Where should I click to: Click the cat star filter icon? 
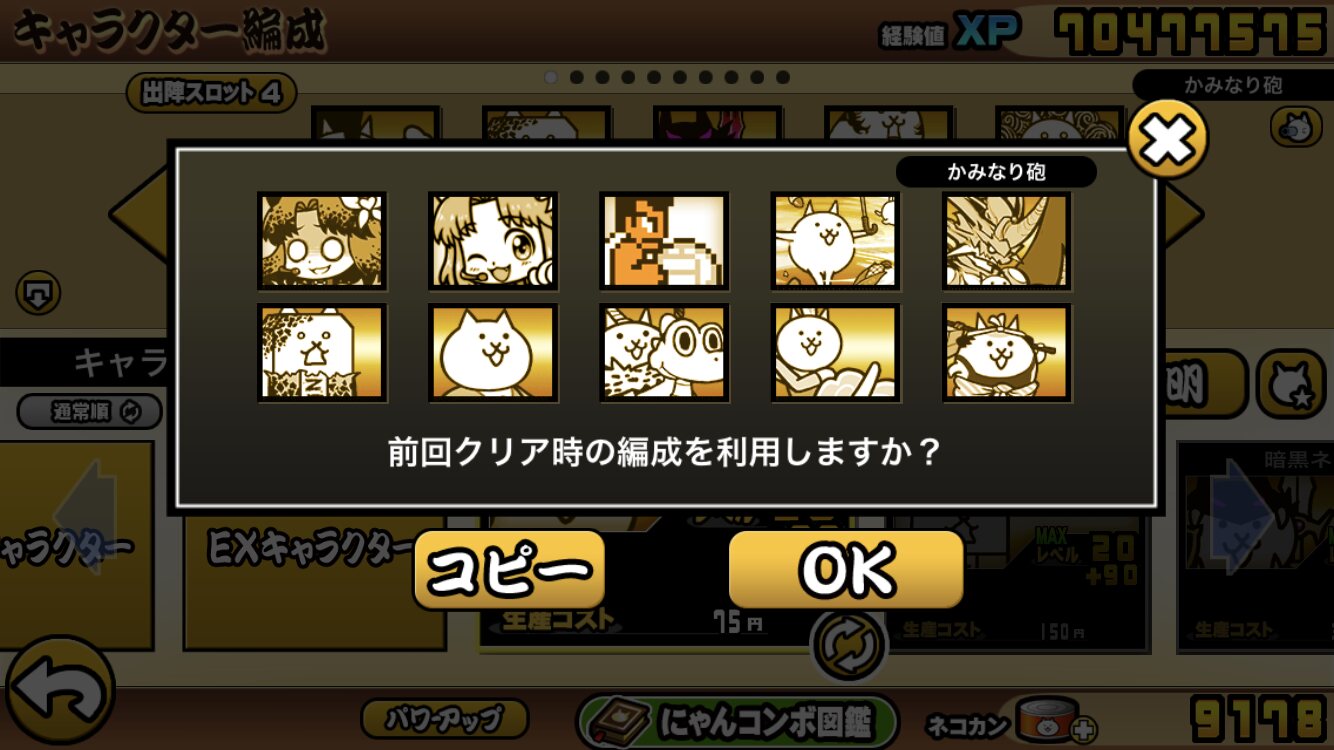point(1290,384)
